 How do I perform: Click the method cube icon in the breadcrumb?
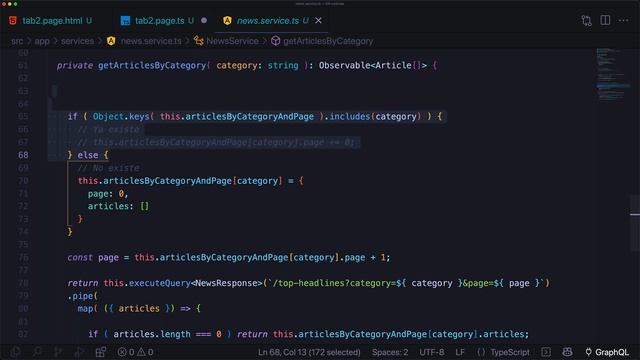pyautogui.click(x=276, y=41)
